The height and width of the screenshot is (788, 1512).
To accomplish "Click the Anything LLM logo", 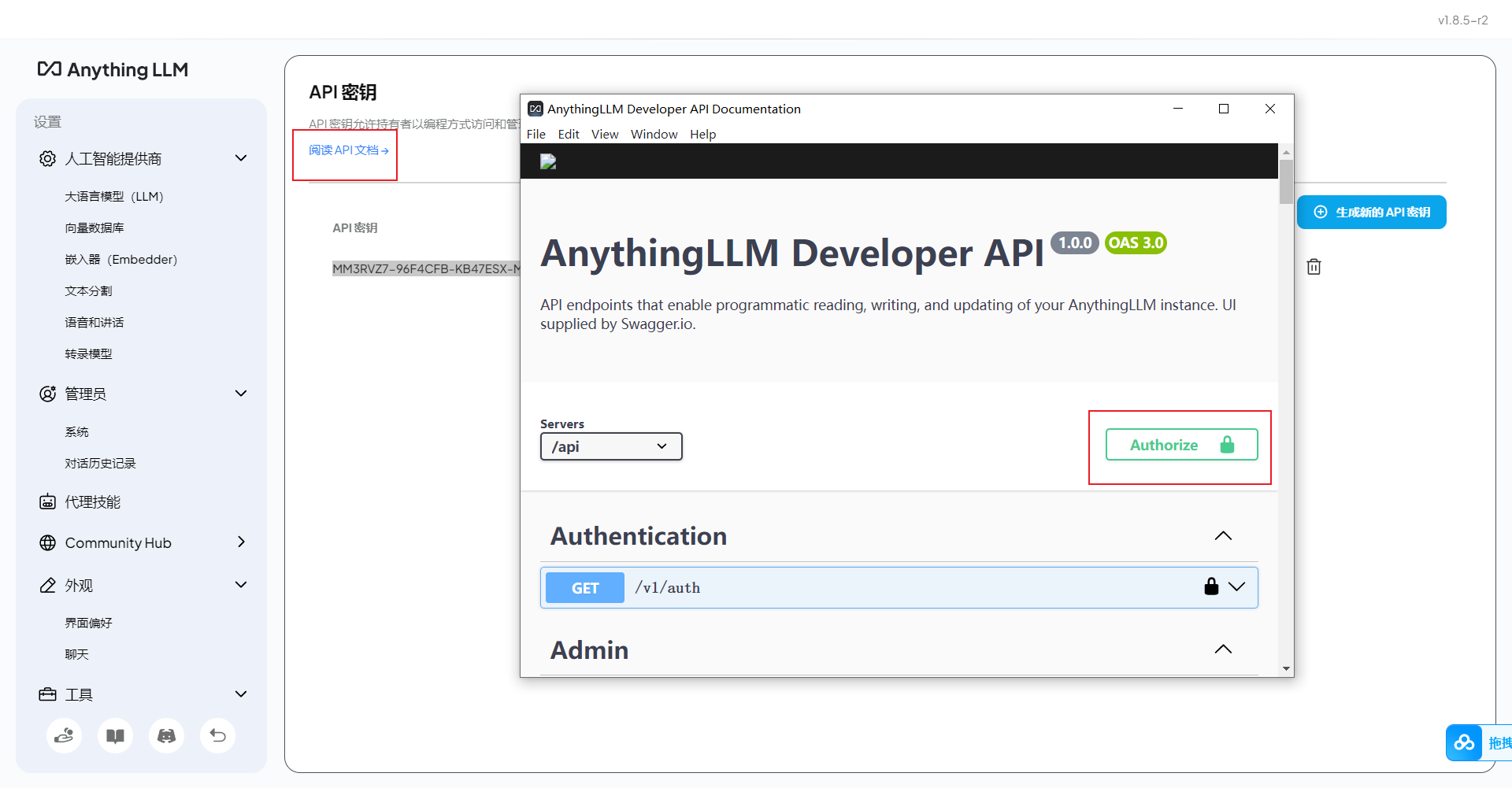I will coord(113,70).
